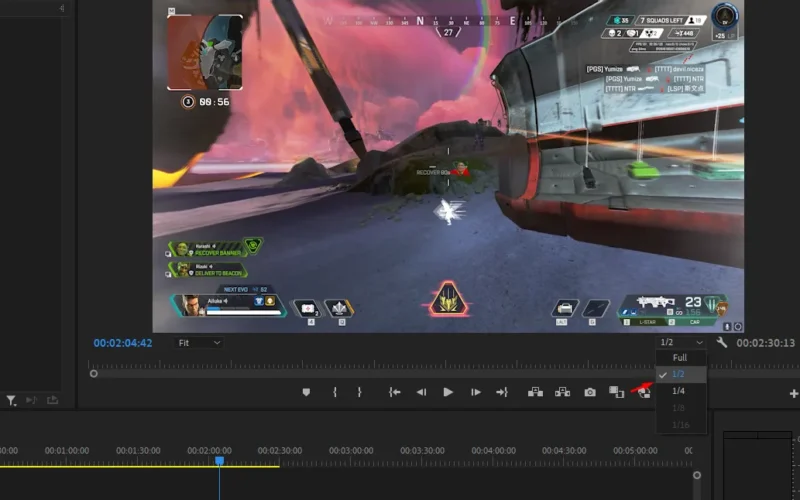The width and height of the screenshot is (800, 500).
Task: Click timeline ruler at 00:05:00:00
Action: (635, 451)
